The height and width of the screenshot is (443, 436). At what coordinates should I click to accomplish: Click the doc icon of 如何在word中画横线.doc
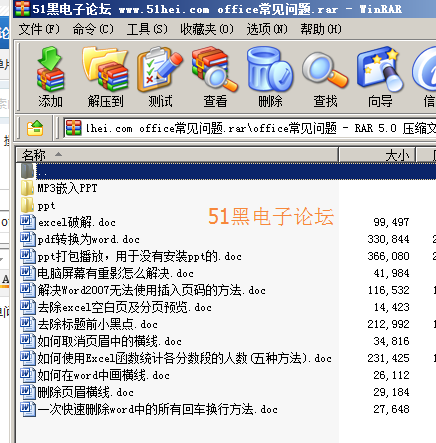coord(28,375)
